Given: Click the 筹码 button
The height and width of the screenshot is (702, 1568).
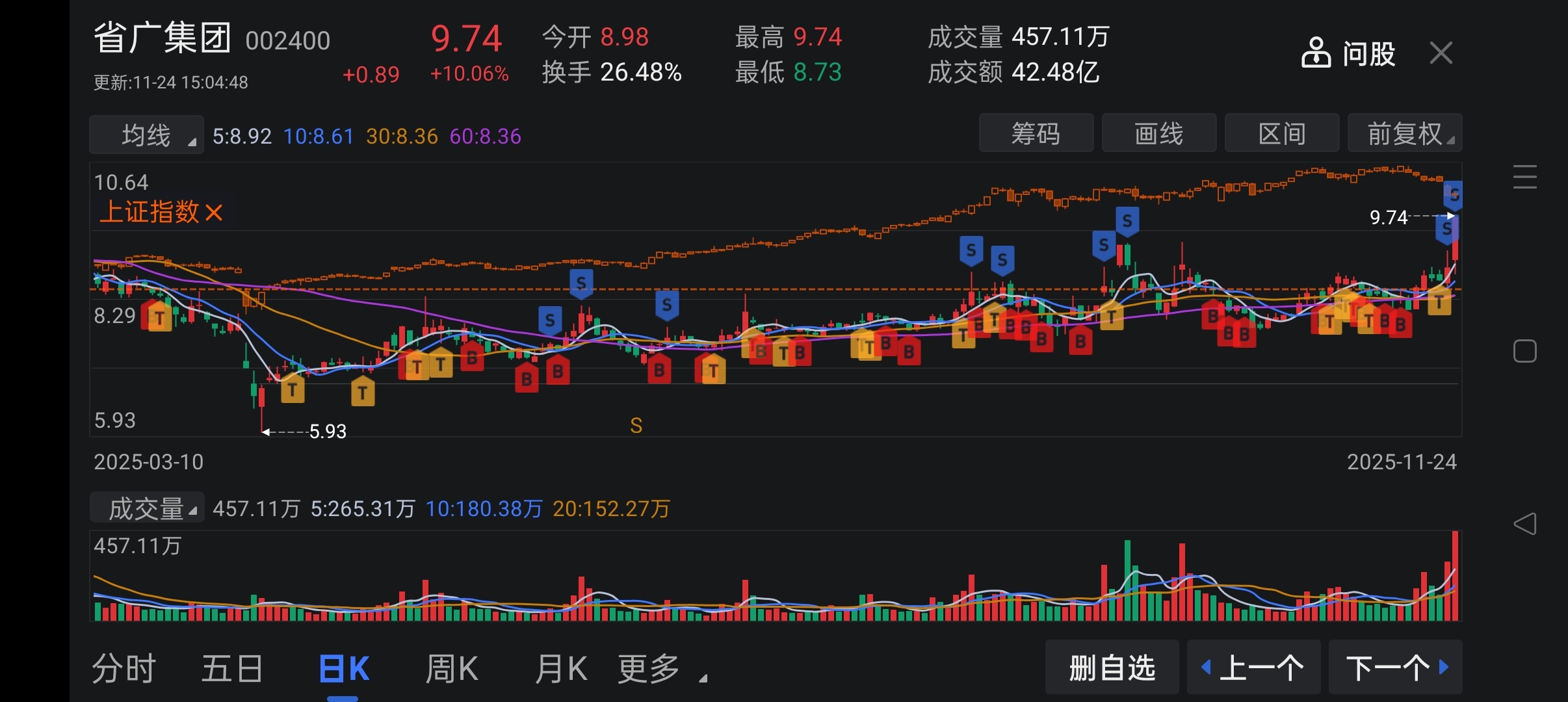Looking at the screenshot, I should tap(1036, 134).
